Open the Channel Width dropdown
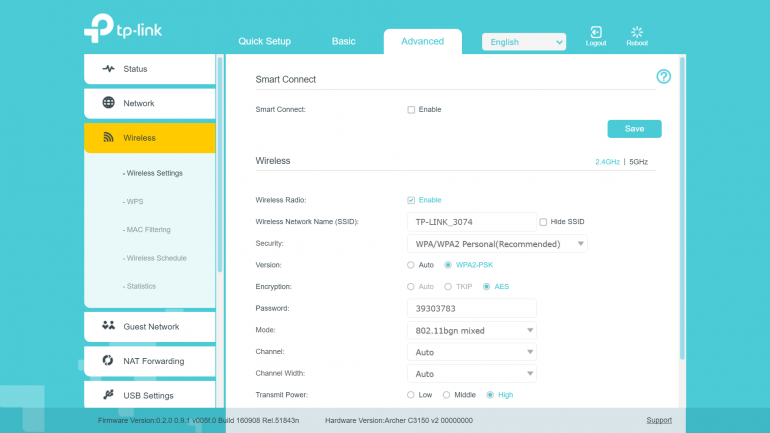This screenshot has height=433, width=770. [471, 374]
